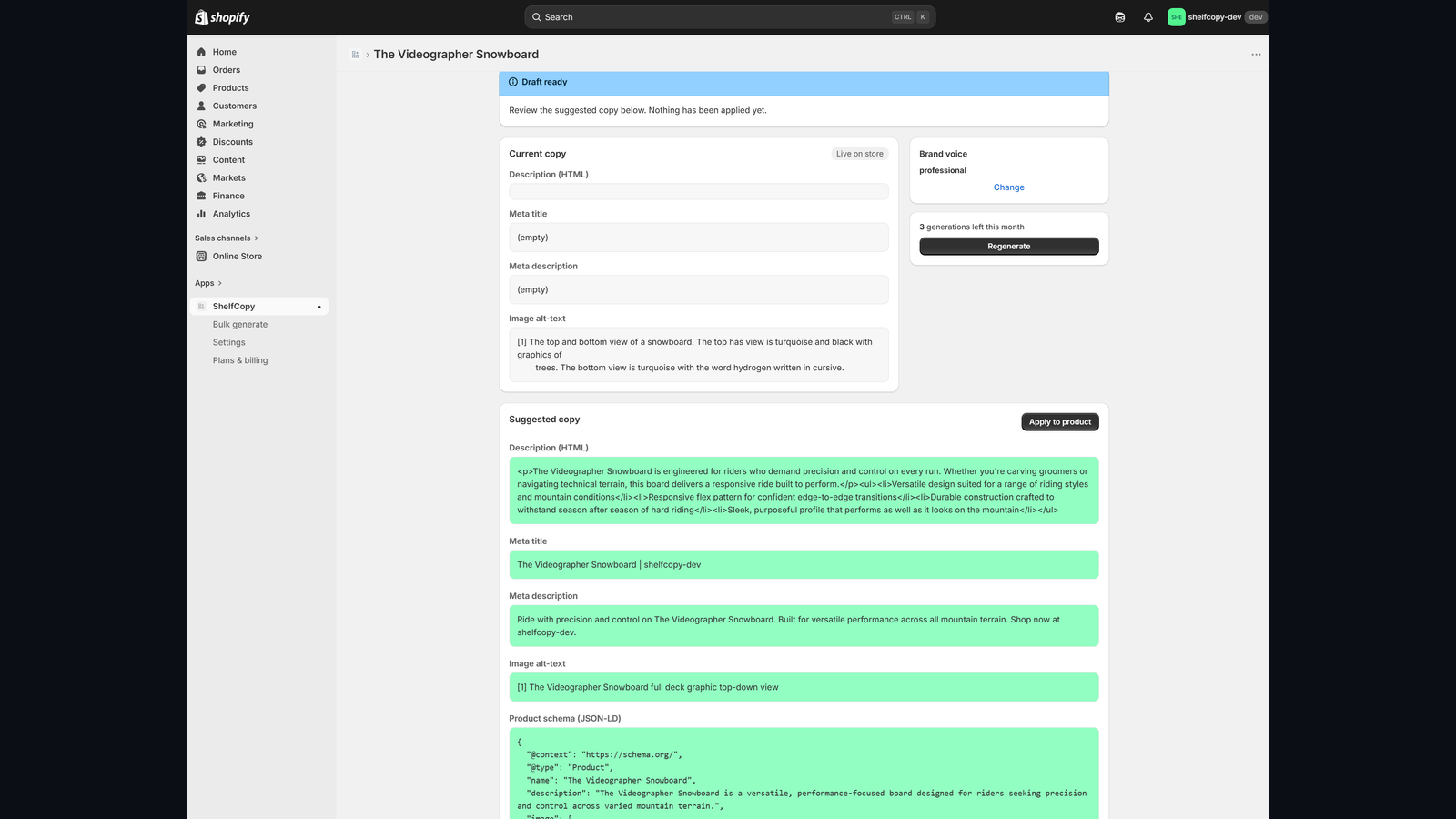This screenshot has height=819, width=1456.
Task: Go to Discounts in the sidebar
Action: 233,142
